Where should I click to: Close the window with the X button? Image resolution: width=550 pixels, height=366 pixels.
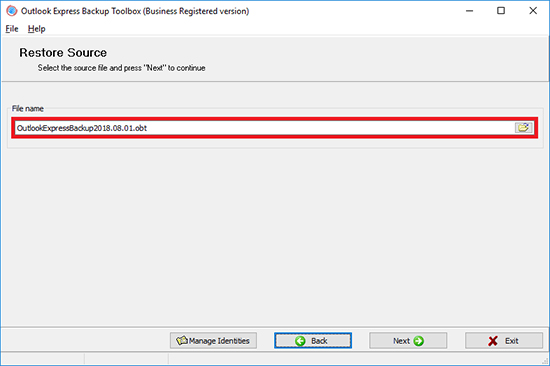[x=533, y=11]
